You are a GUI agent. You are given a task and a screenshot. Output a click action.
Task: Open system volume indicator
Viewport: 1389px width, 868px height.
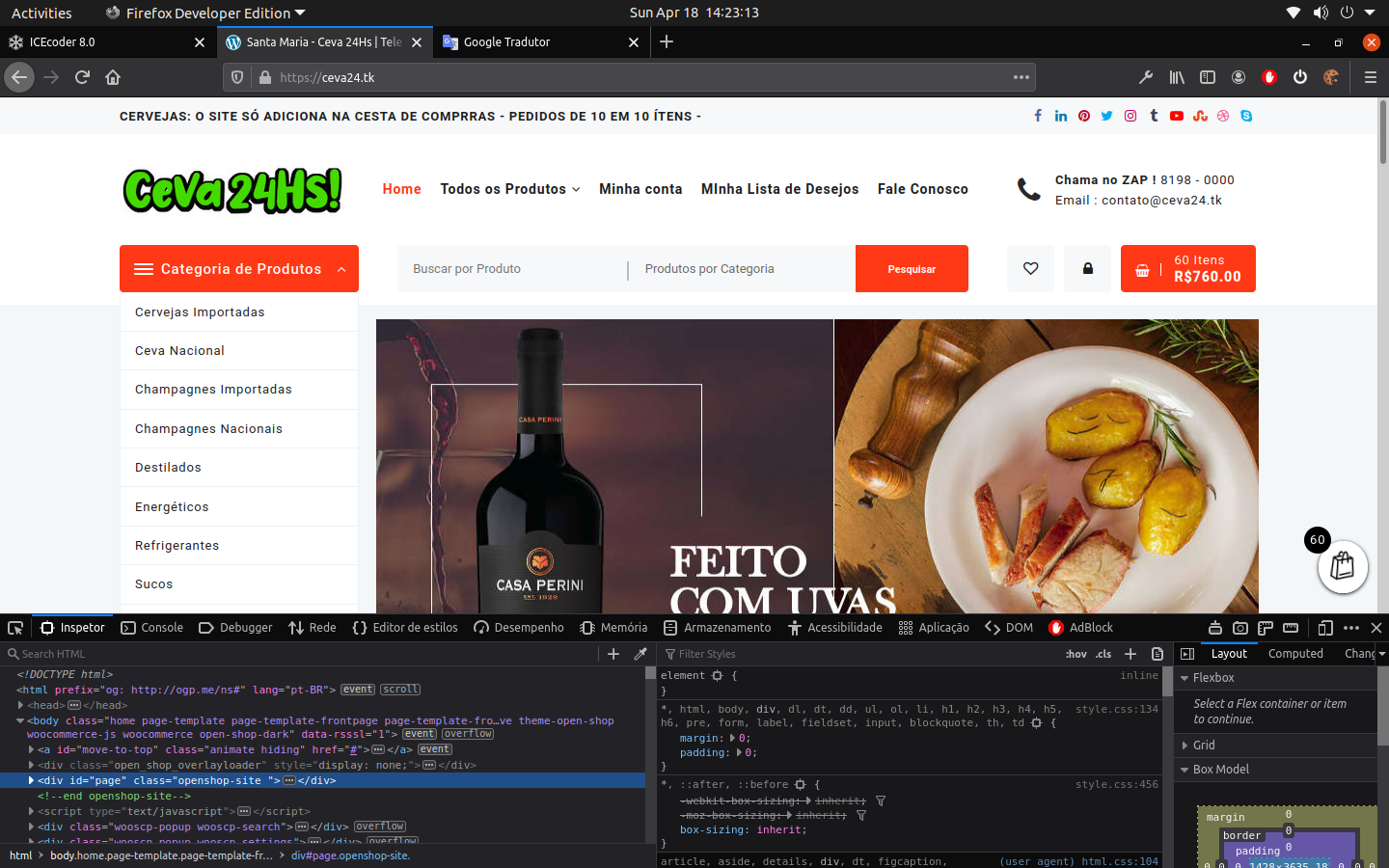[1321, 13]
